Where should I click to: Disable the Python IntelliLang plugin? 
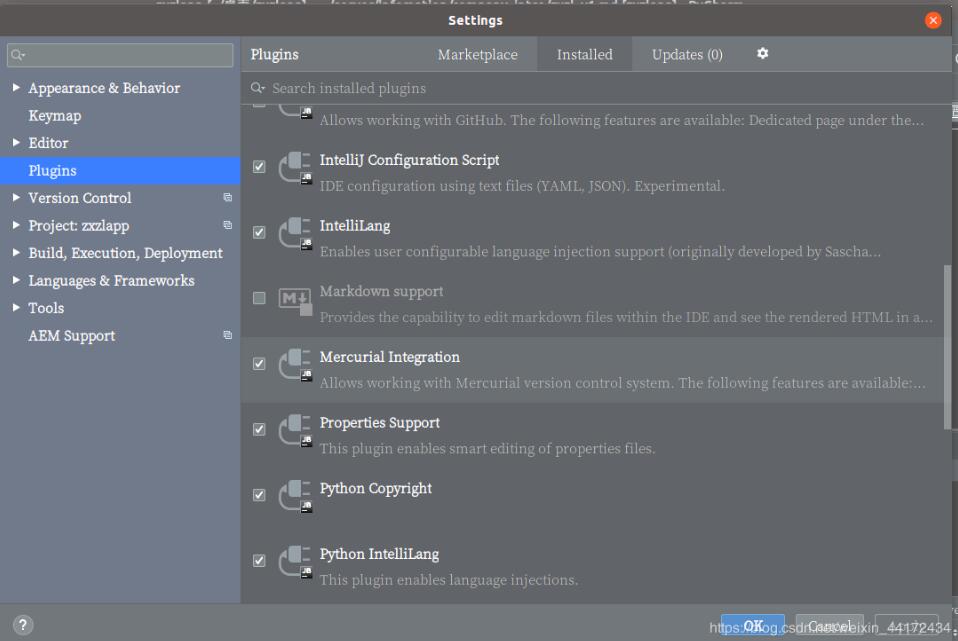coord(259,560)
